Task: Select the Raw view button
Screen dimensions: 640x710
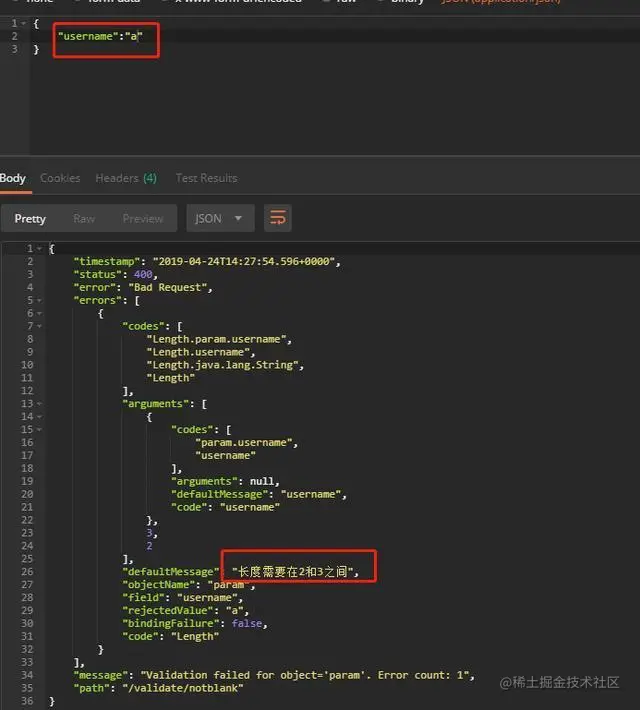Action: coord(84,219)
